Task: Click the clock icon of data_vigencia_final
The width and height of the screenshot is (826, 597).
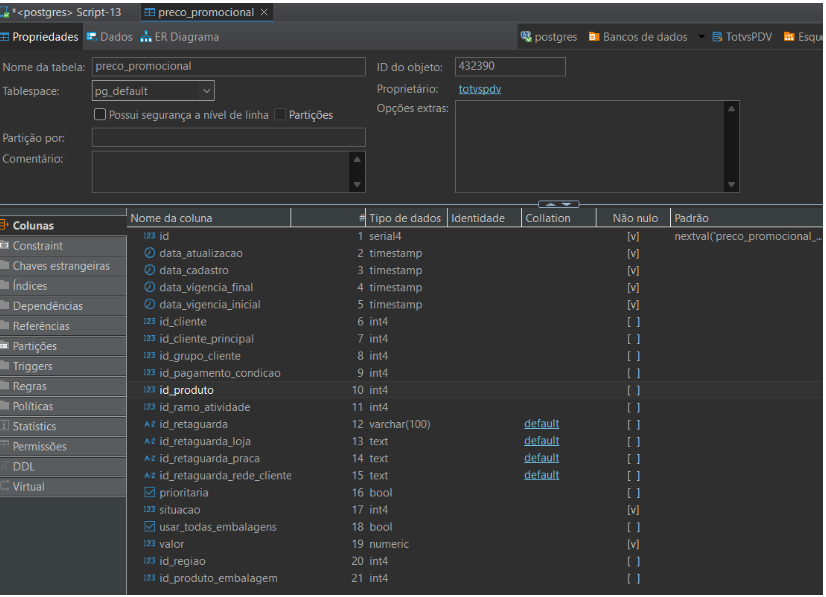Action: [150, 287]
